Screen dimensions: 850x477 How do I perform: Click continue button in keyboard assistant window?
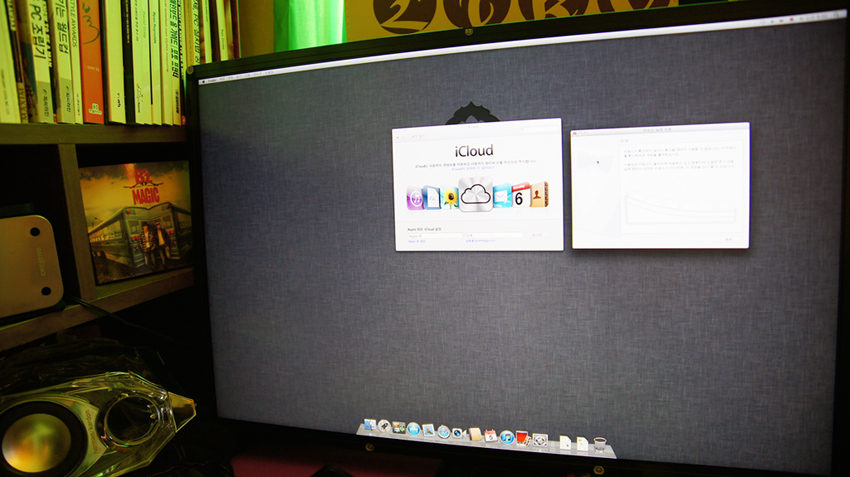[729, 240]
